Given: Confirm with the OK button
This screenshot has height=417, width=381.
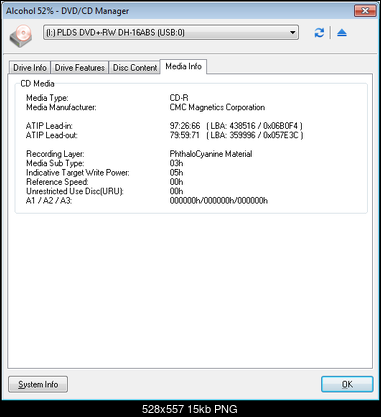Looking at the screenshot, I should [347, 384].
